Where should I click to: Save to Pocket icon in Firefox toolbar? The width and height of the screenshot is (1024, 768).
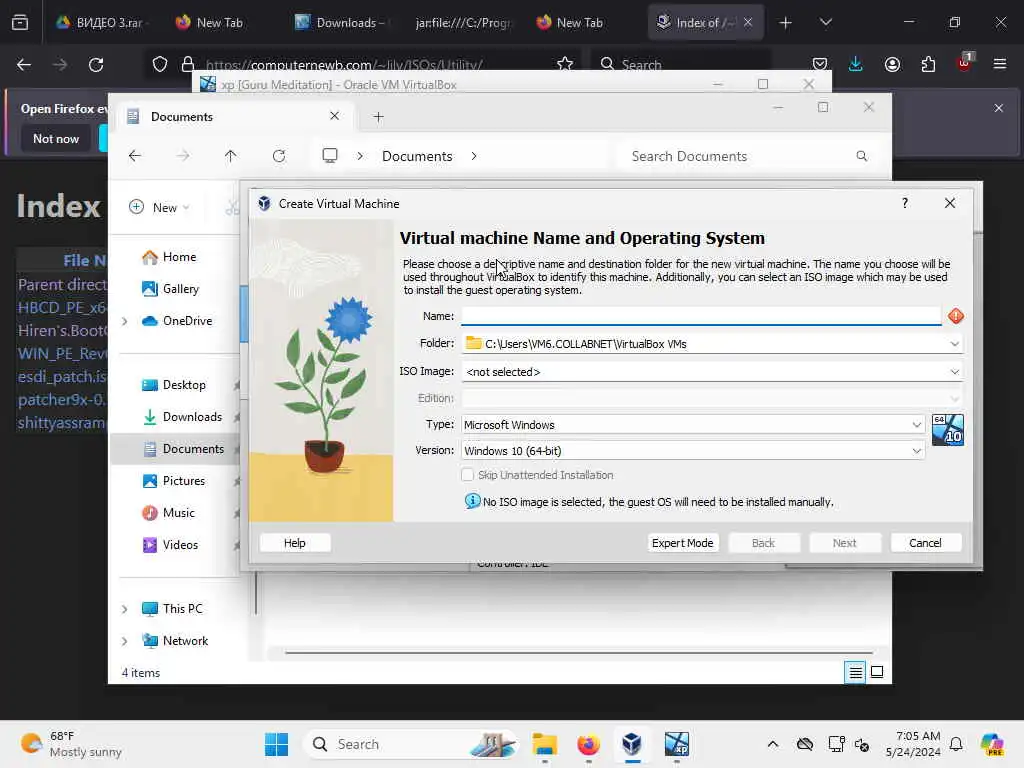click(x=820, y=64)
